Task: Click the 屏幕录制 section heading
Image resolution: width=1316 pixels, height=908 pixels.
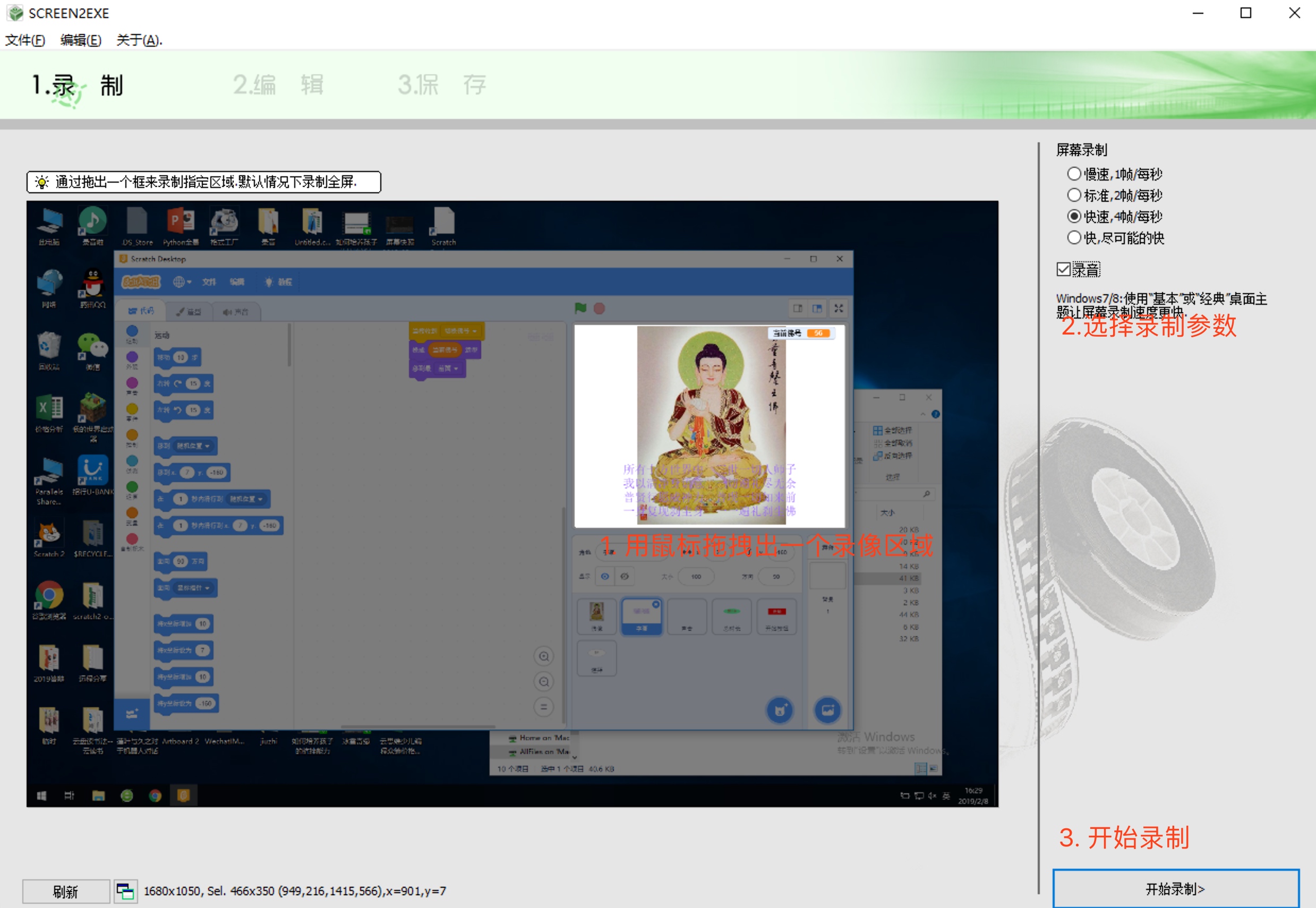Action: pyautogui.click(x=1082, y=150)
